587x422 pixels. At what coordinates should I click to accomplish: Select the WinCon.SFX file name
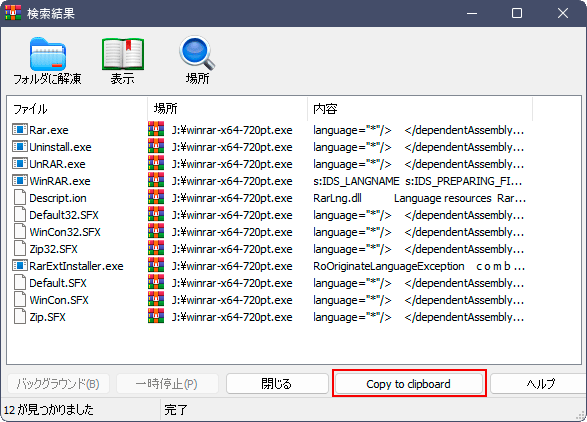(x=59, y=300)
